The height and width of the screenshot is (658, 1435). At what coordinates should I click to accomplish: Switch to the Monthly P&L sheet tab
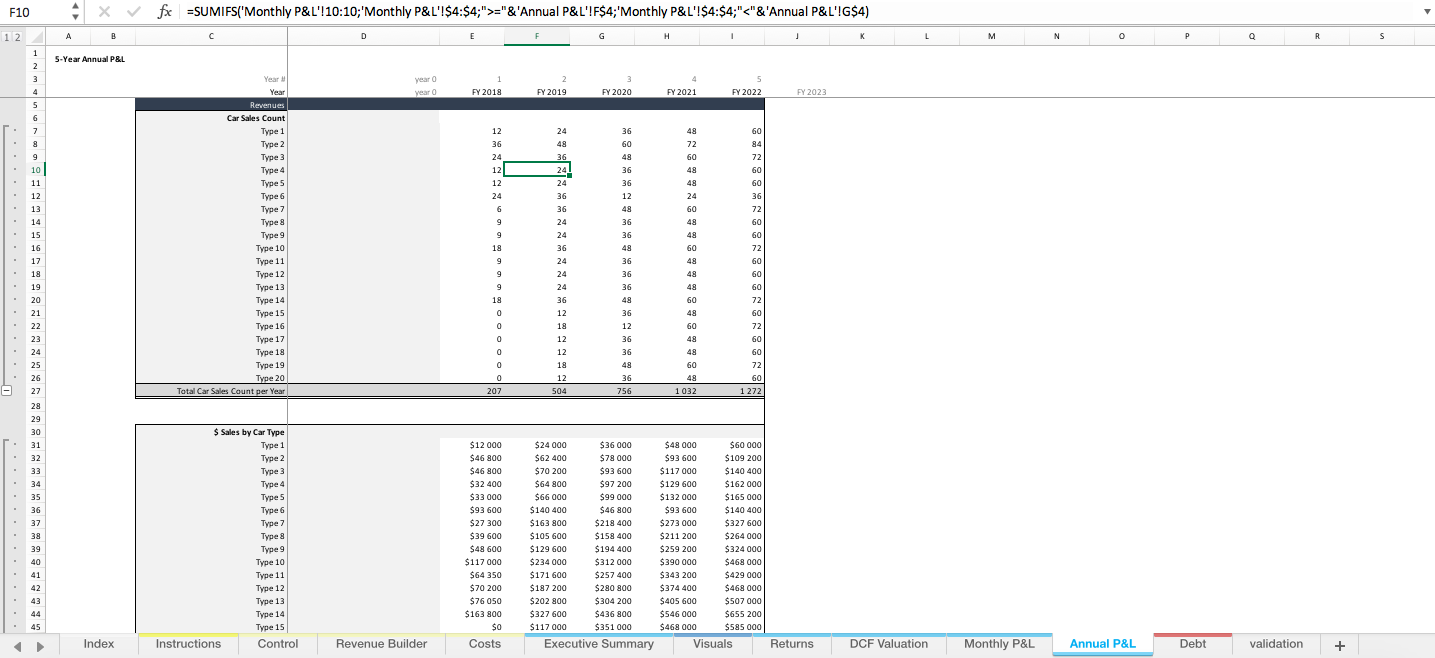tap(998, 644)
